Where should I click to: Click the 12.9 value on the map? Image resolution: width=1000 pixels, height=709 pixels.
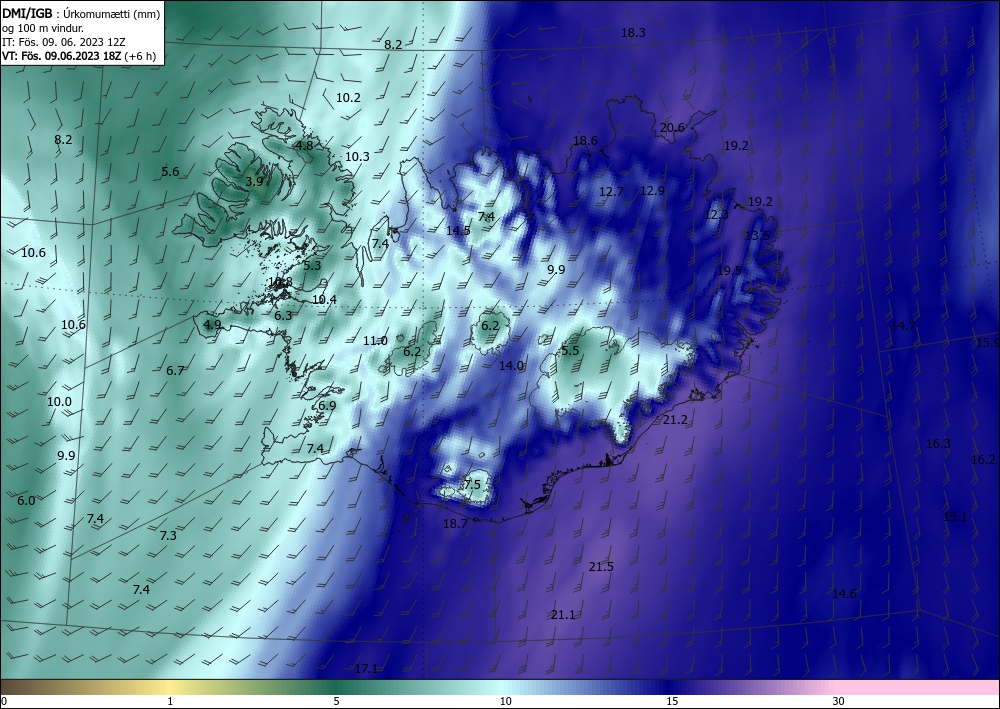(x=652, y=190)
